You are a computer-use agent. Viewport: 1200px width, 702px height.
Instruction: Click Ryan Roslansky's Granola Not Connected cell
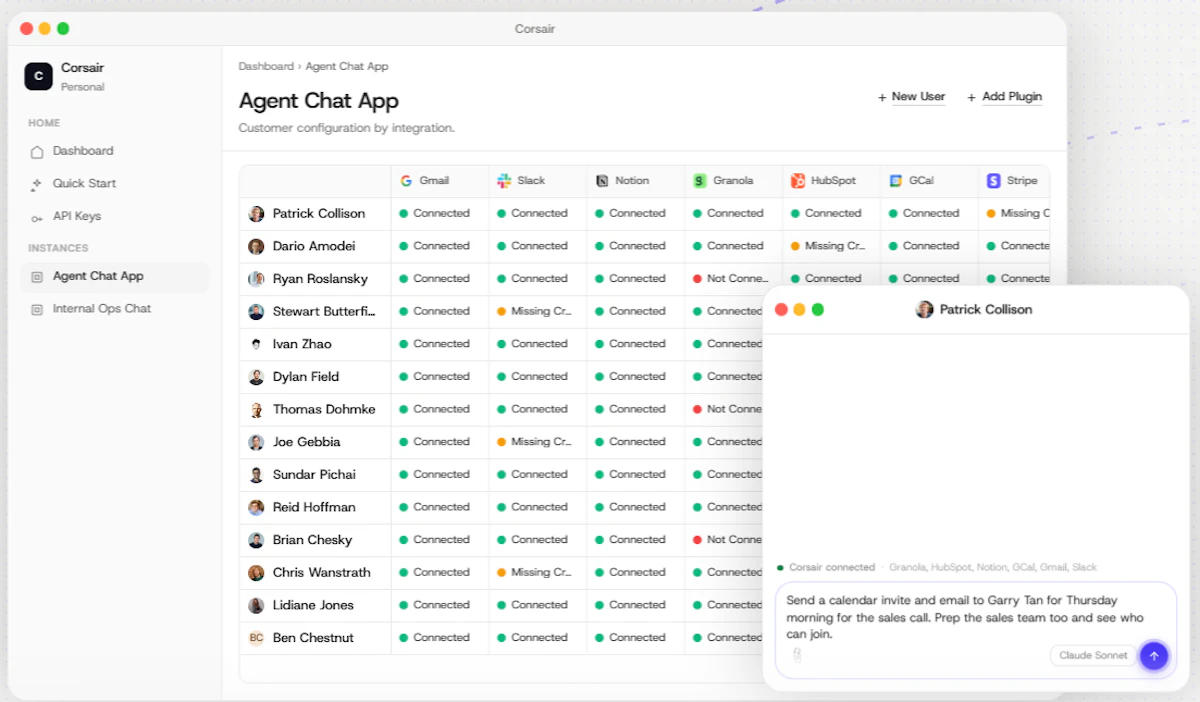[734, 279]
